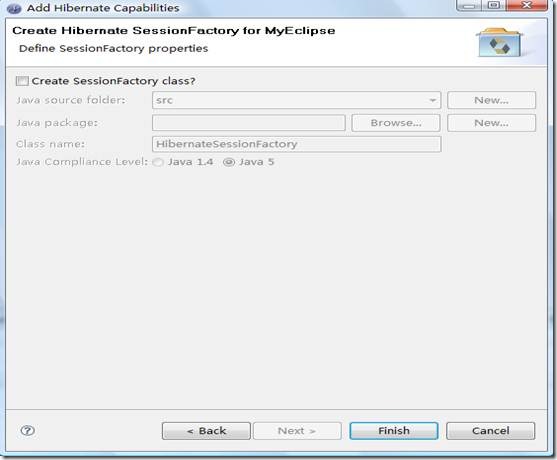Click the Java package text field
Image resolution: width=557 pixels, height=460 pixels.
click(249, 123)
